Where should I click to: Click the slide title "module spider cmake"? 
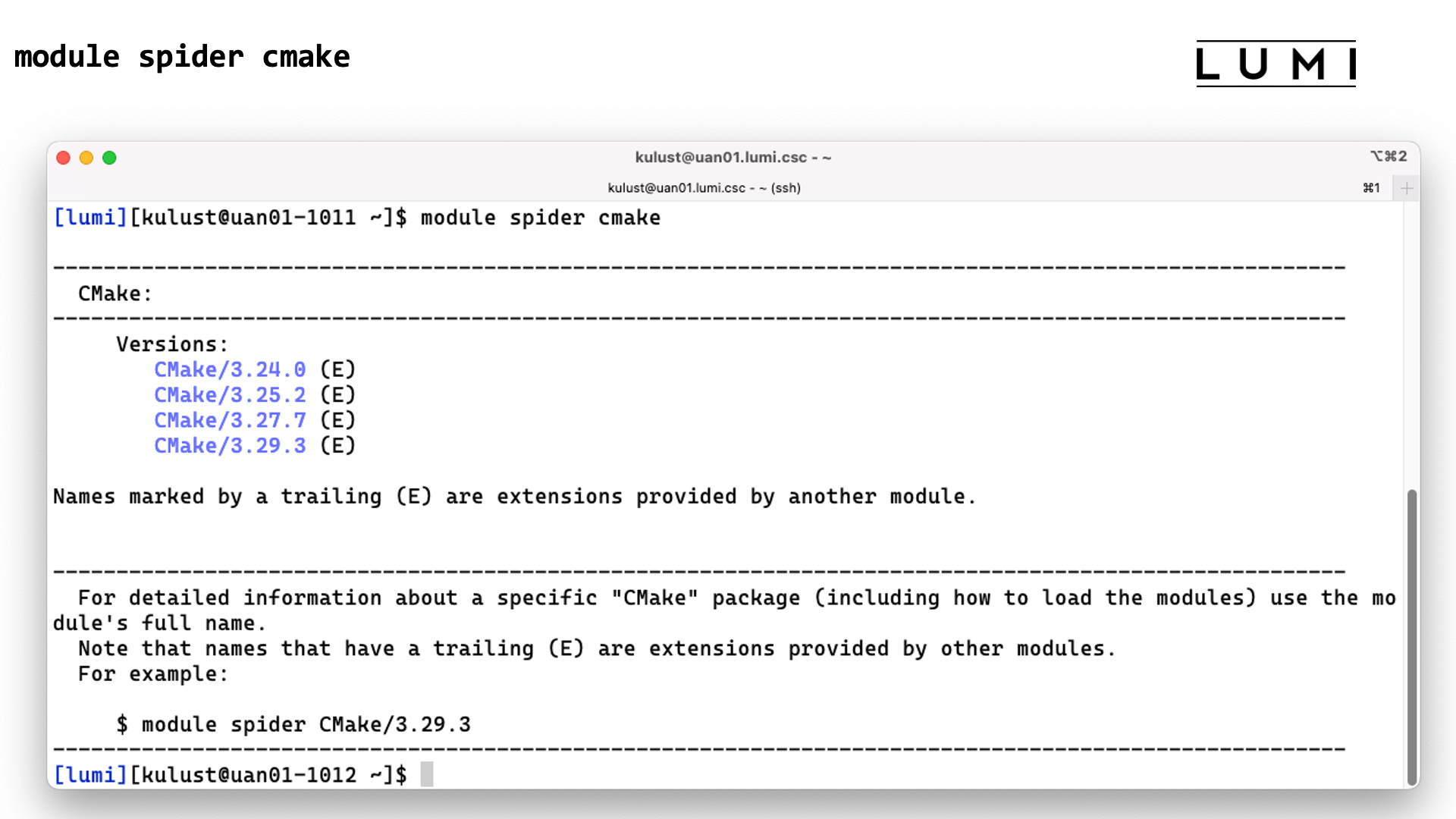(182, 57)
